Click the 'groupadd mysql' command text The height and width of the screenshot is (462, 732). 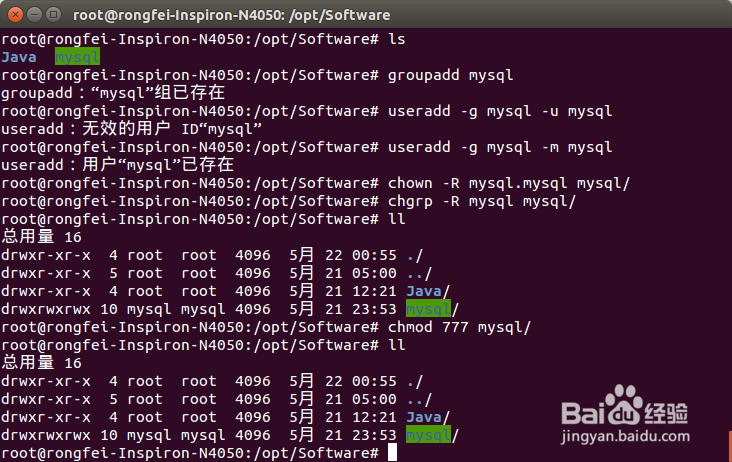(x=450, y=75)
